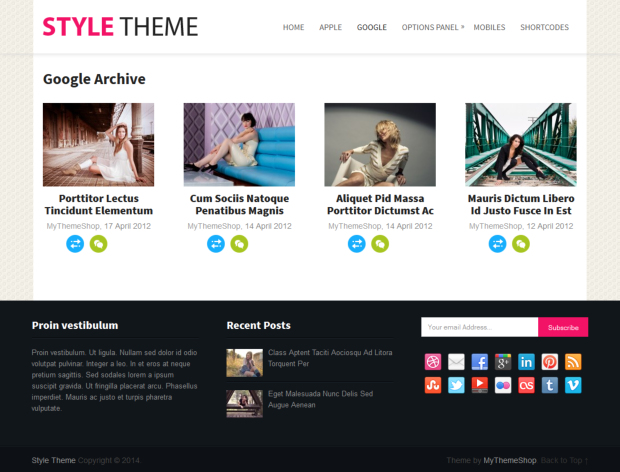Click the RSS feed icon
This screenshot has width=620, height=472.
573,362
